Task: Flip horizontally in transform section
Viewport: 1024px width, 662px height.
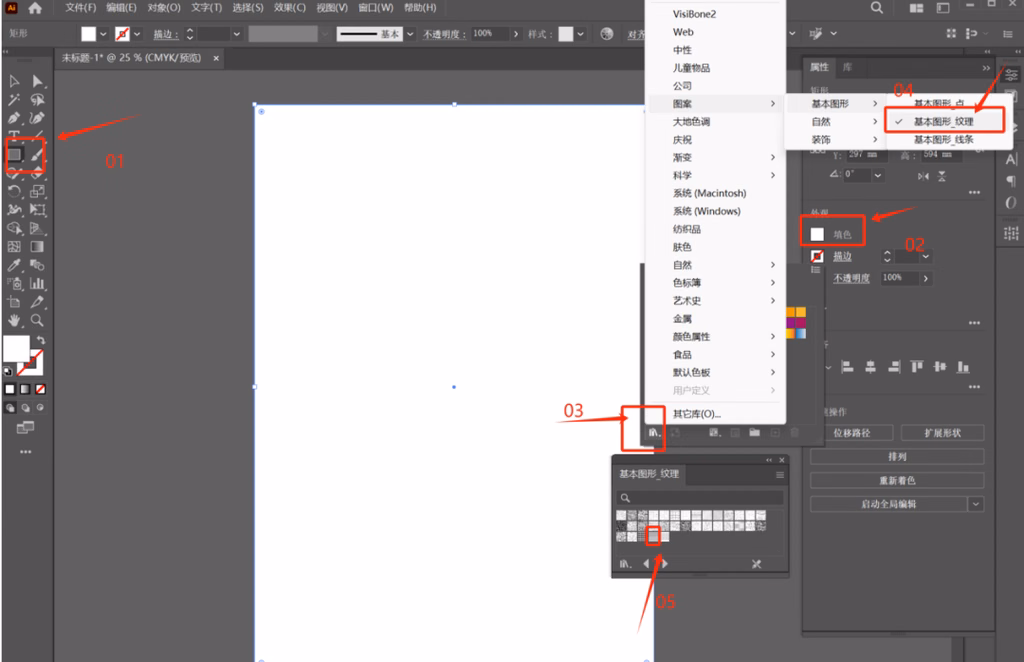Action: [x=923, y=176]
